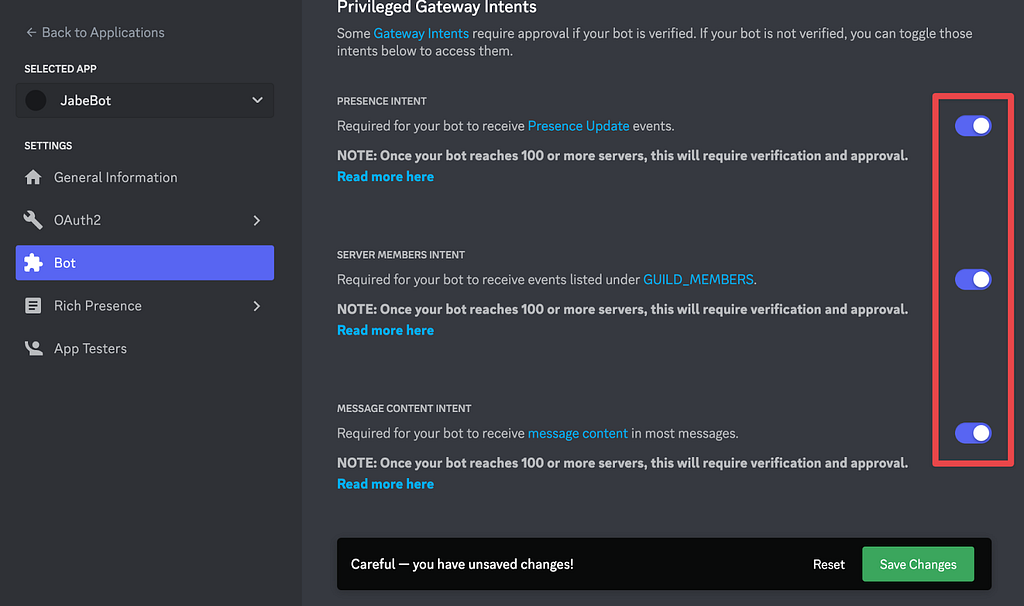The image size is (1024, 606).
Task: Click the App Testers people icon
Action: click(x=33, y=348)
